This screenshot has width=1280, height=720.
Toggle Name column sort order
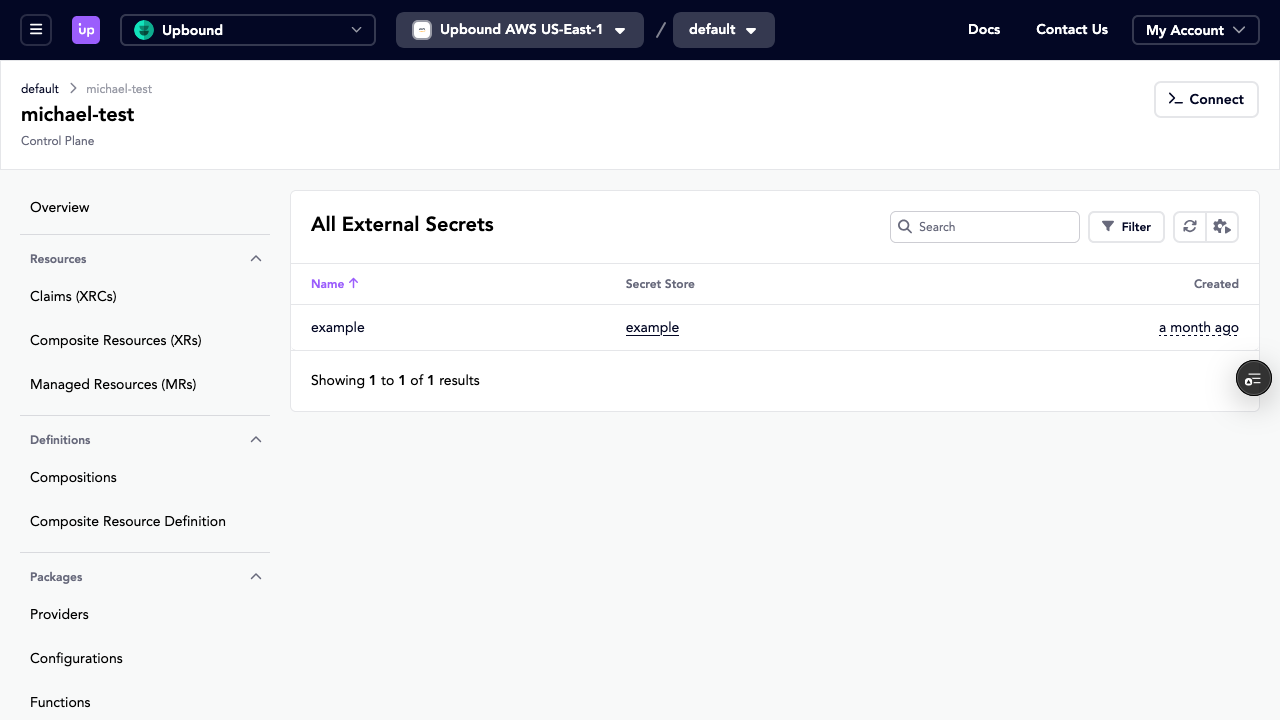click(x=334, y=283)
